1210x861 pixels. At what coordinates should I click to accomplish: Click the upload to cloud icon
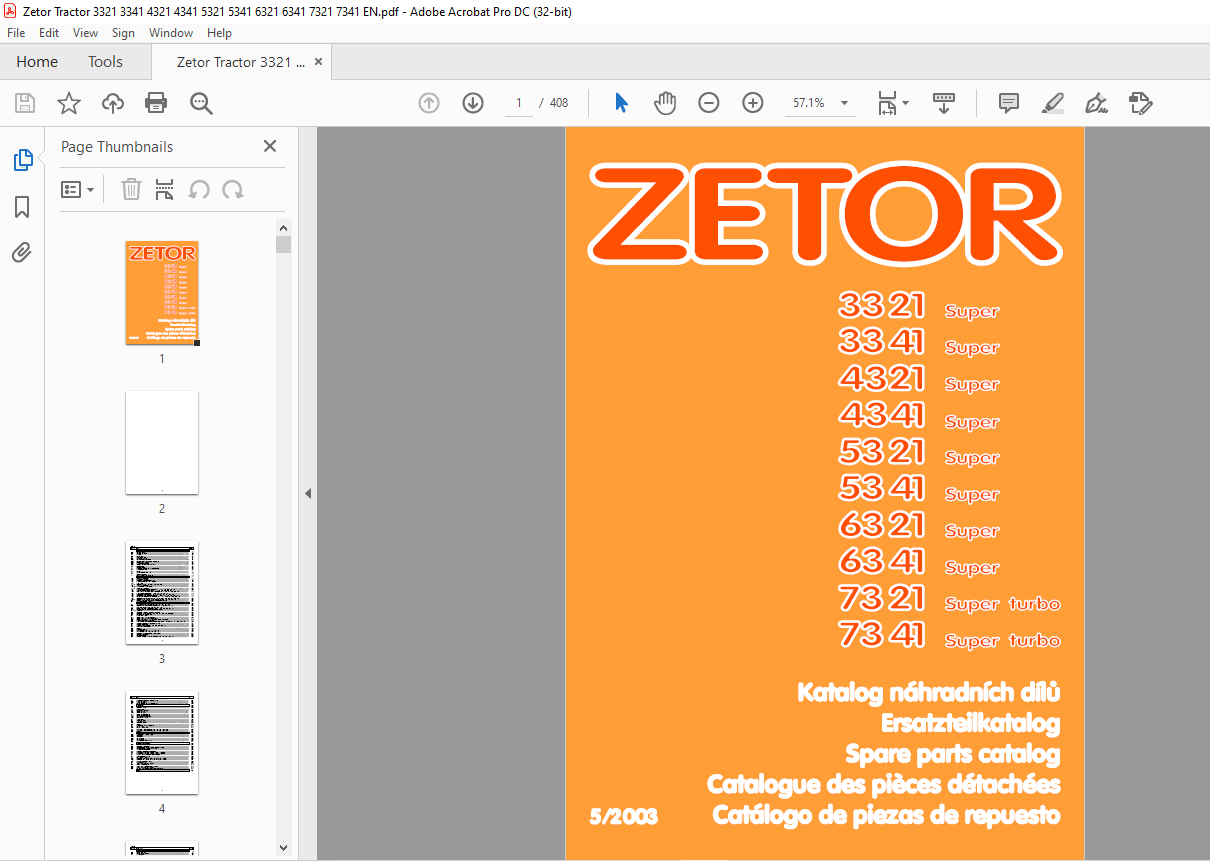(113, 103)
